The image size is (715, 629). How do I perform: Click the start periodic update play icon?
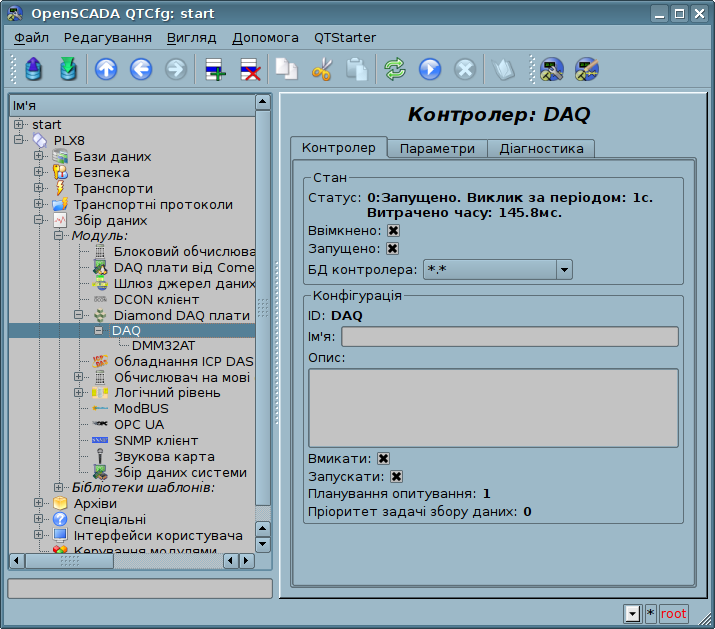click(x=430, y=69)
